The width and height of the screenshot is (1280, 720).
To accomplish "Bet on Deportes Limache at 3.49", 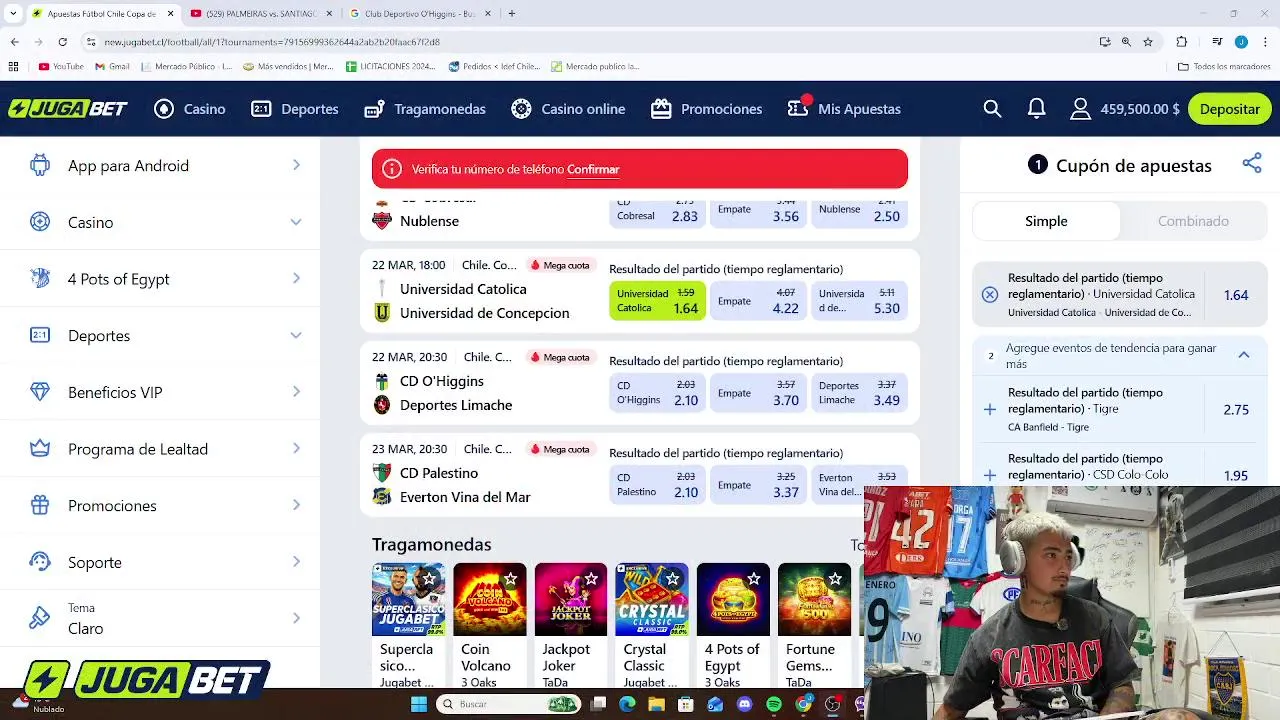I will (x=859, y=393).
